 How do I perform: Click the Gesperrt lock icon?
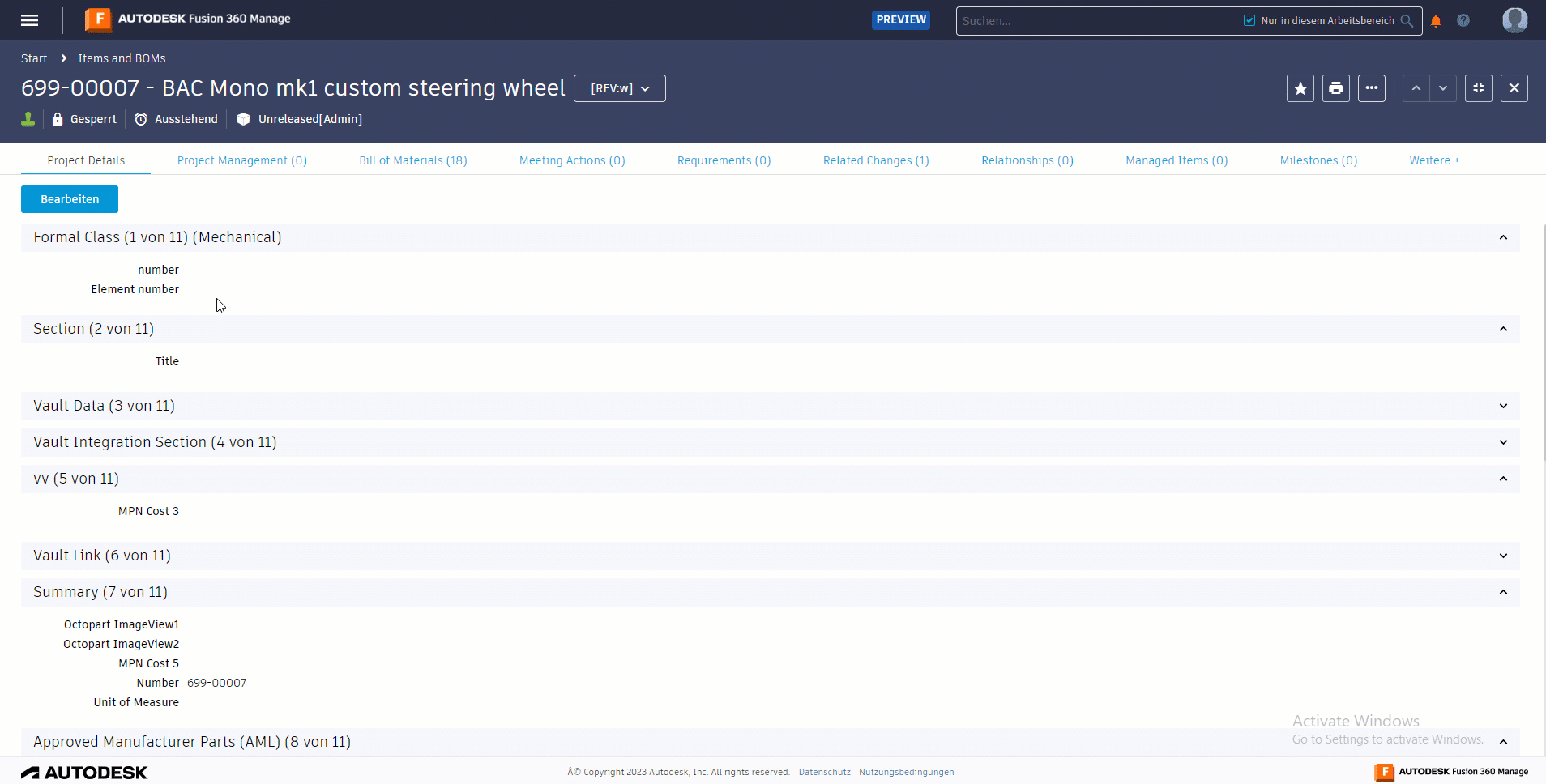[x=58, y=119]
